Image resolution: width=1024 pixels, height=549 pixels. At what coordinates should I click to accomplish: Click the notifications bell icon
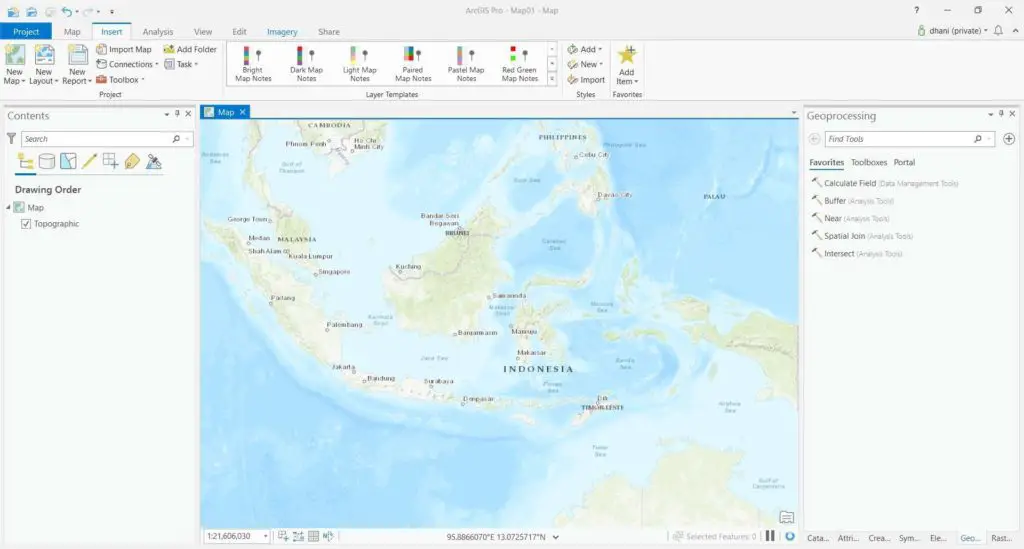[998, 31]
